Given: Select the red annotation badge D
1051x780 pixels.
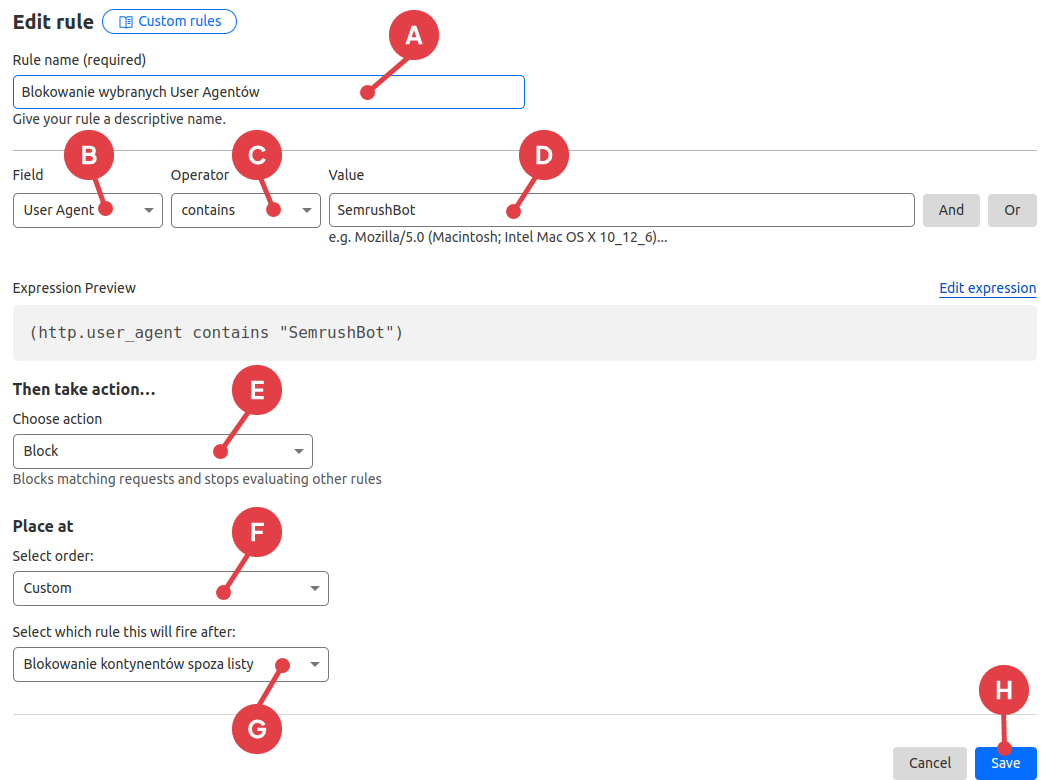Looking at the screenshot, I should [543, 155].
